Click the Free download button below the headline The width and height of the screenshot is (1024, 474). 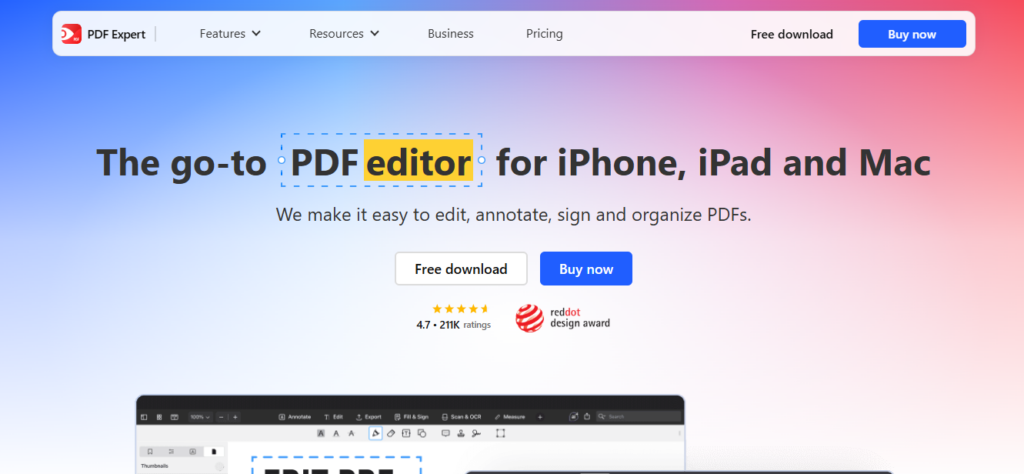point(461,268)
